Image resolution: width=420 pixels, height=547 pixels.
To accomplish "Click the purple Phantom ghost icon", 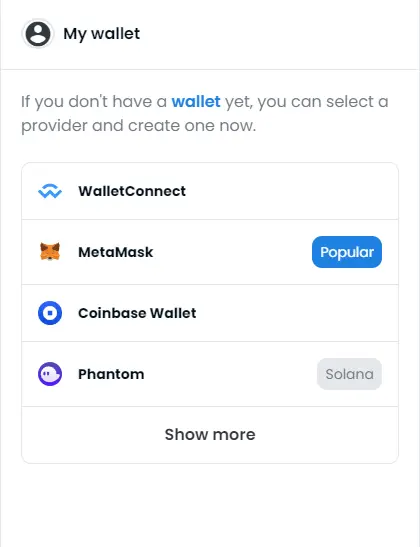I will [50, 374].
